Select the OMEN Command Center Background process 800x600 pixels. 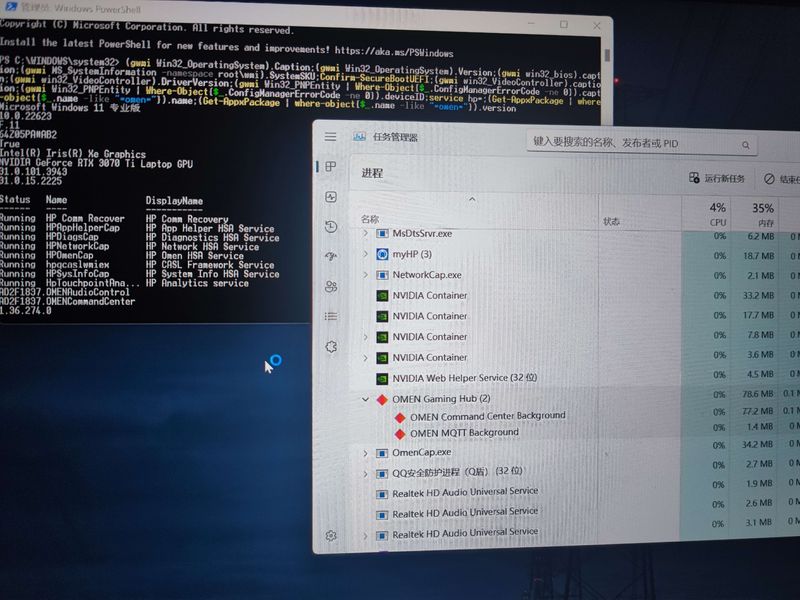pyautogui.click(x=487, y=416)
